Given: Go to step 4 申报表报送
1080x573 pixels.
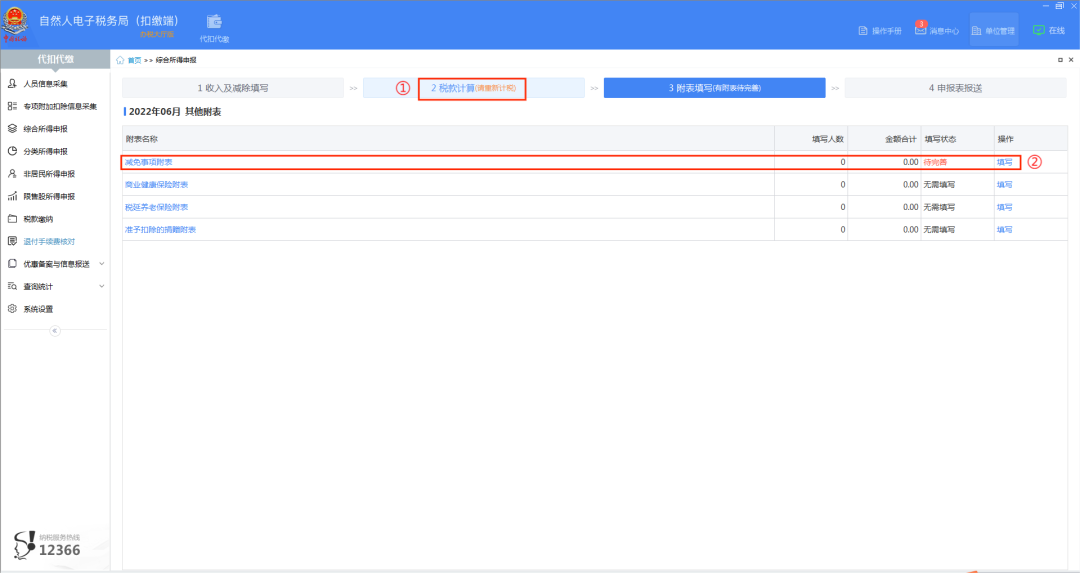Looking at the screenshot, I should 955,88.
